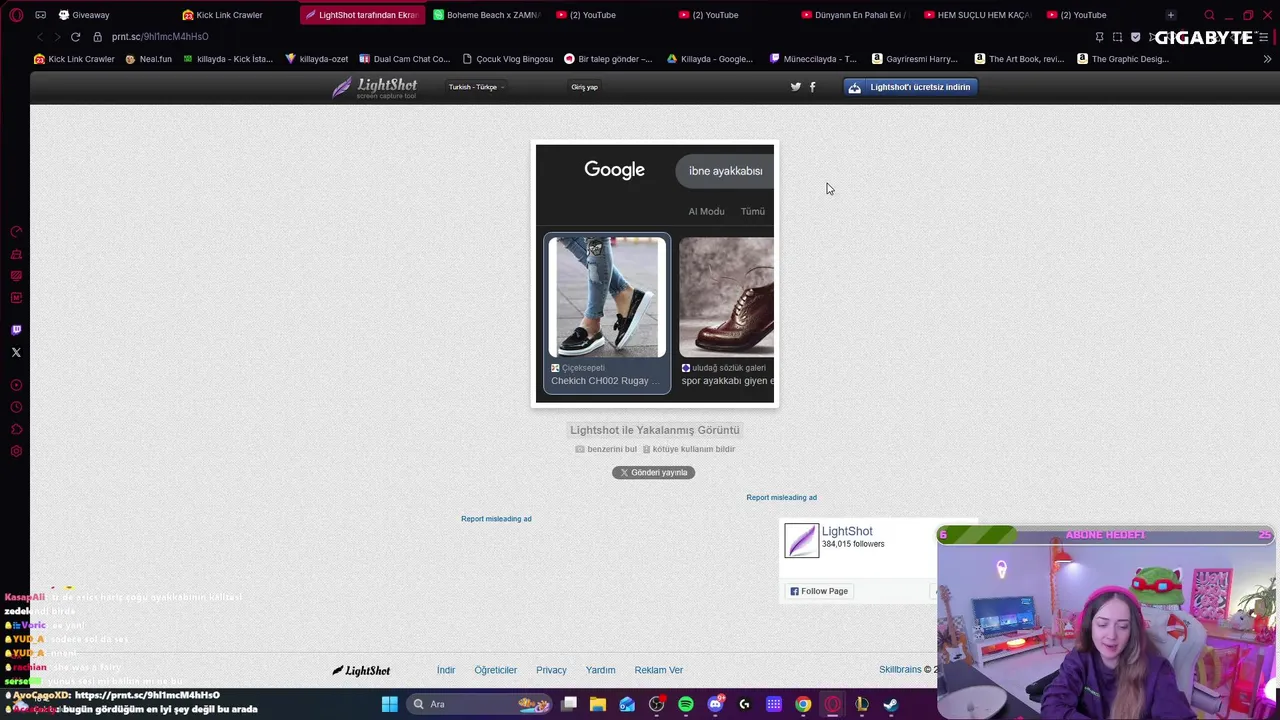Open the Skillbrains footer link

900,670
